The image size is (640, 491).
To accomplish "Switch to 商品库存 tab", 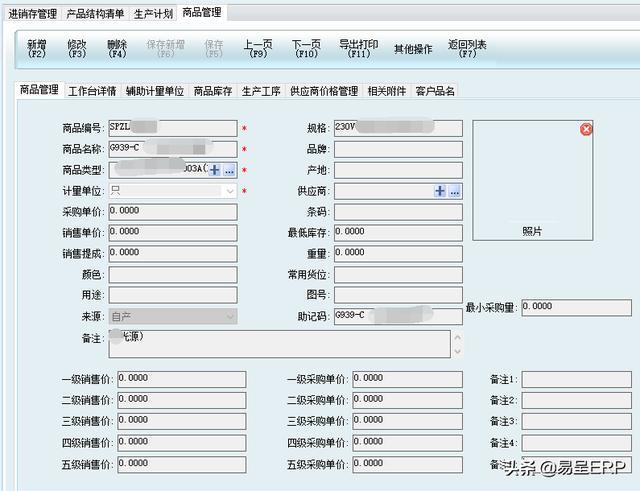I will (213, 91).
